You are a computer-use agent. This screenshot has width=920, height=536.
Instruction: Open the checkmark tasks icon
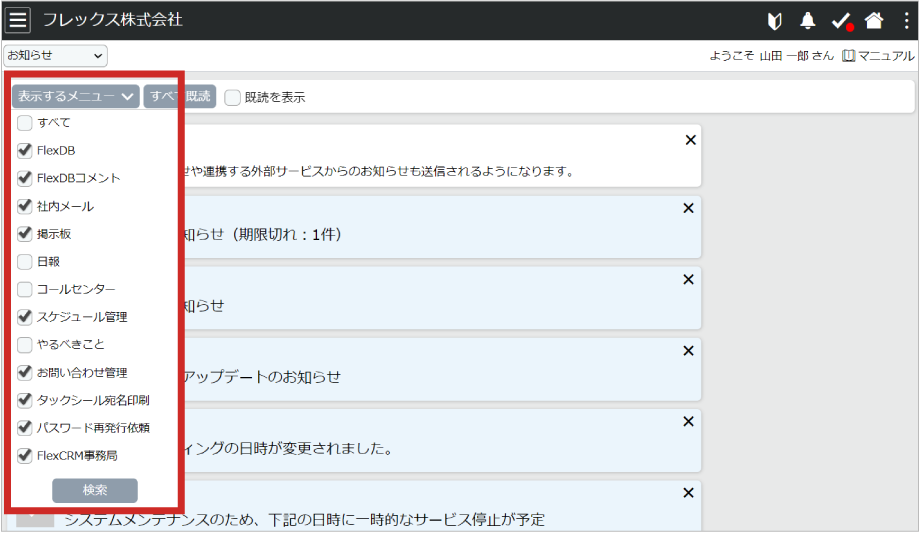[842, 21]
